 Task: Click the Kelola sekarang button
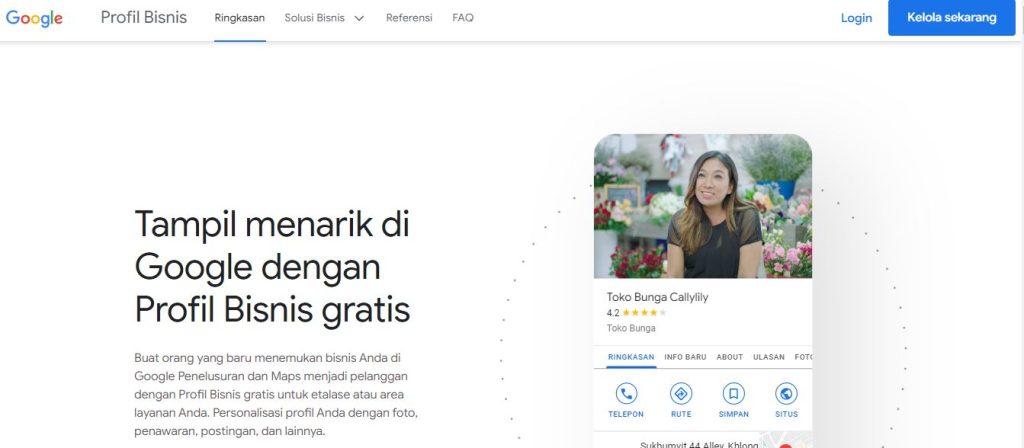pyautogui.click(x=952, y=18)
